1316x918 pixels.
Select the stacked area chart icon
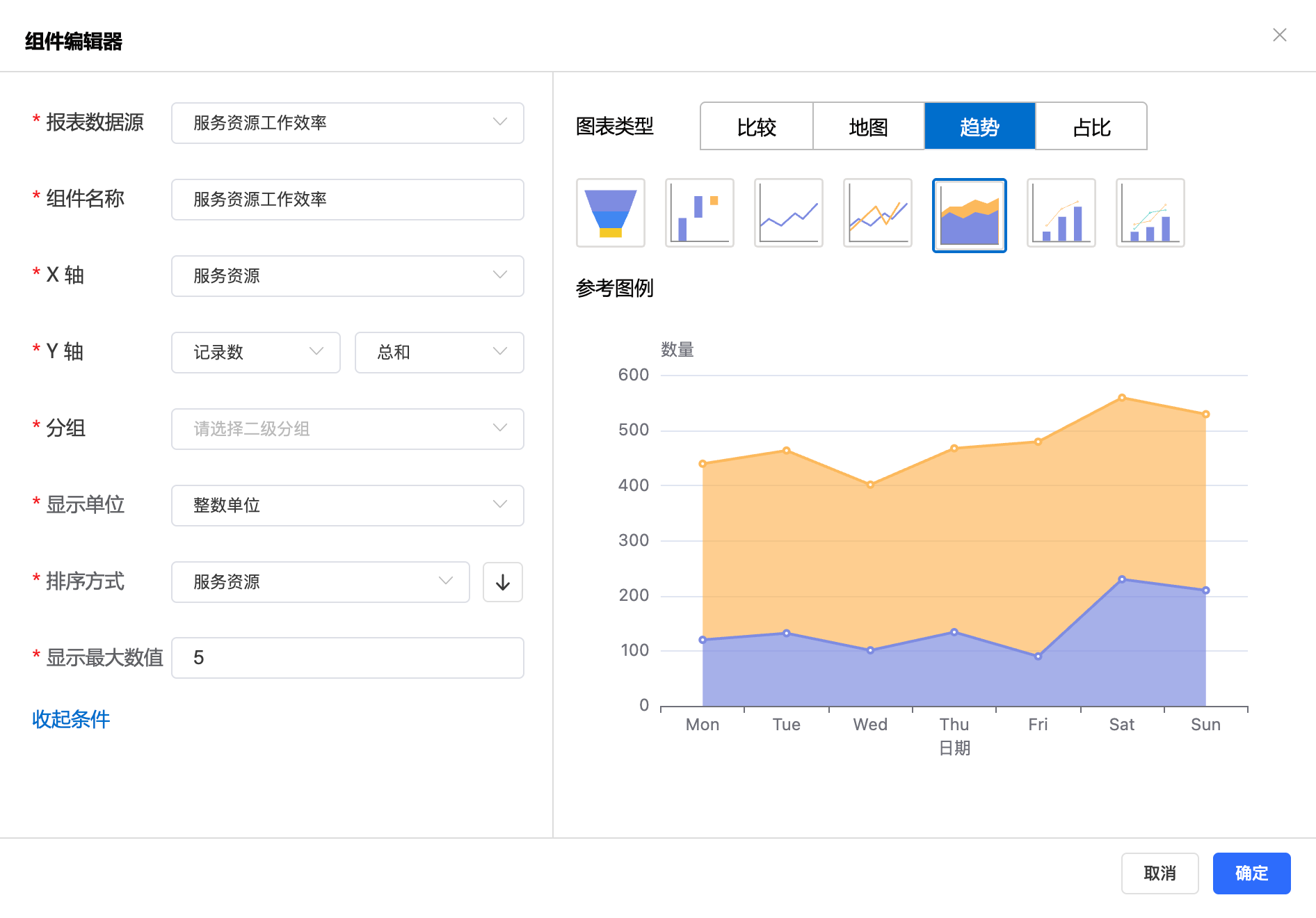(x=969, y=215)
